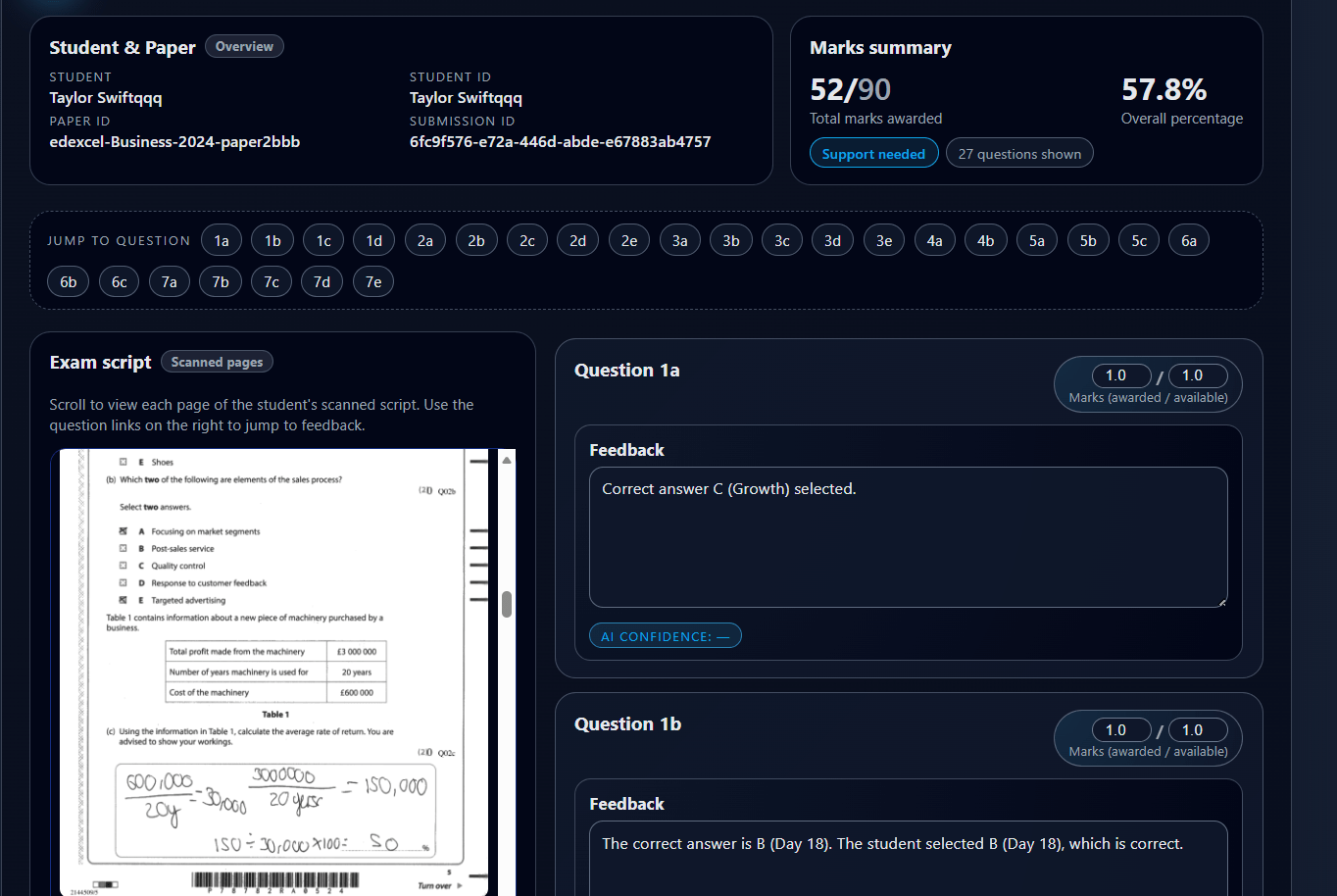Click the 27 questions shown pill
This screenshot has height=896, width=1337.
pos(1019,154)
